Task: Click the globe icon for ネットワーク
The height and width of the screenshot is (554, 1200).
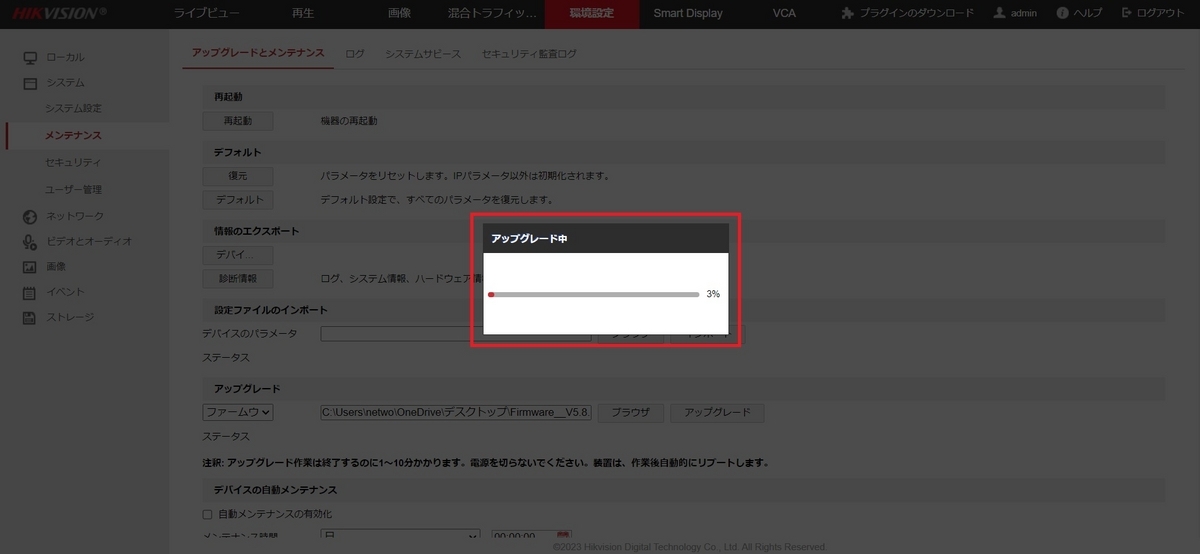Action: click(x=30, y=216)
